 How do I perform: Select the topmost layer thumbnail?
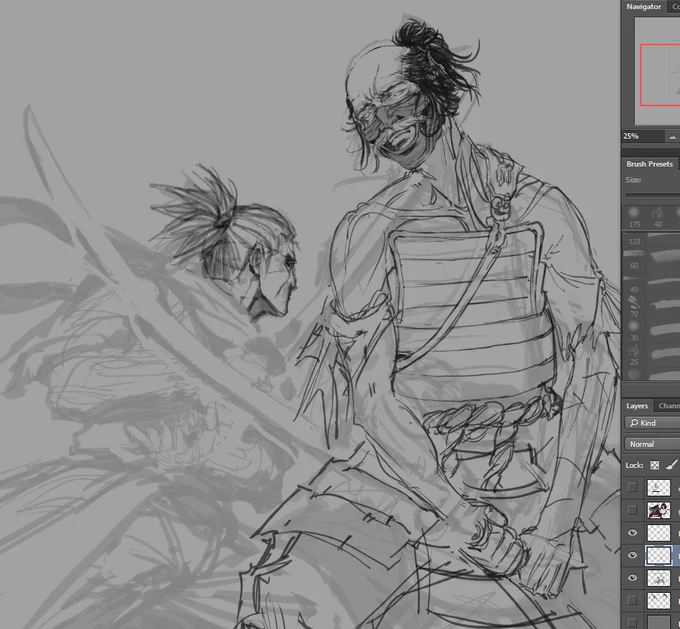click(x=658, y=488)
